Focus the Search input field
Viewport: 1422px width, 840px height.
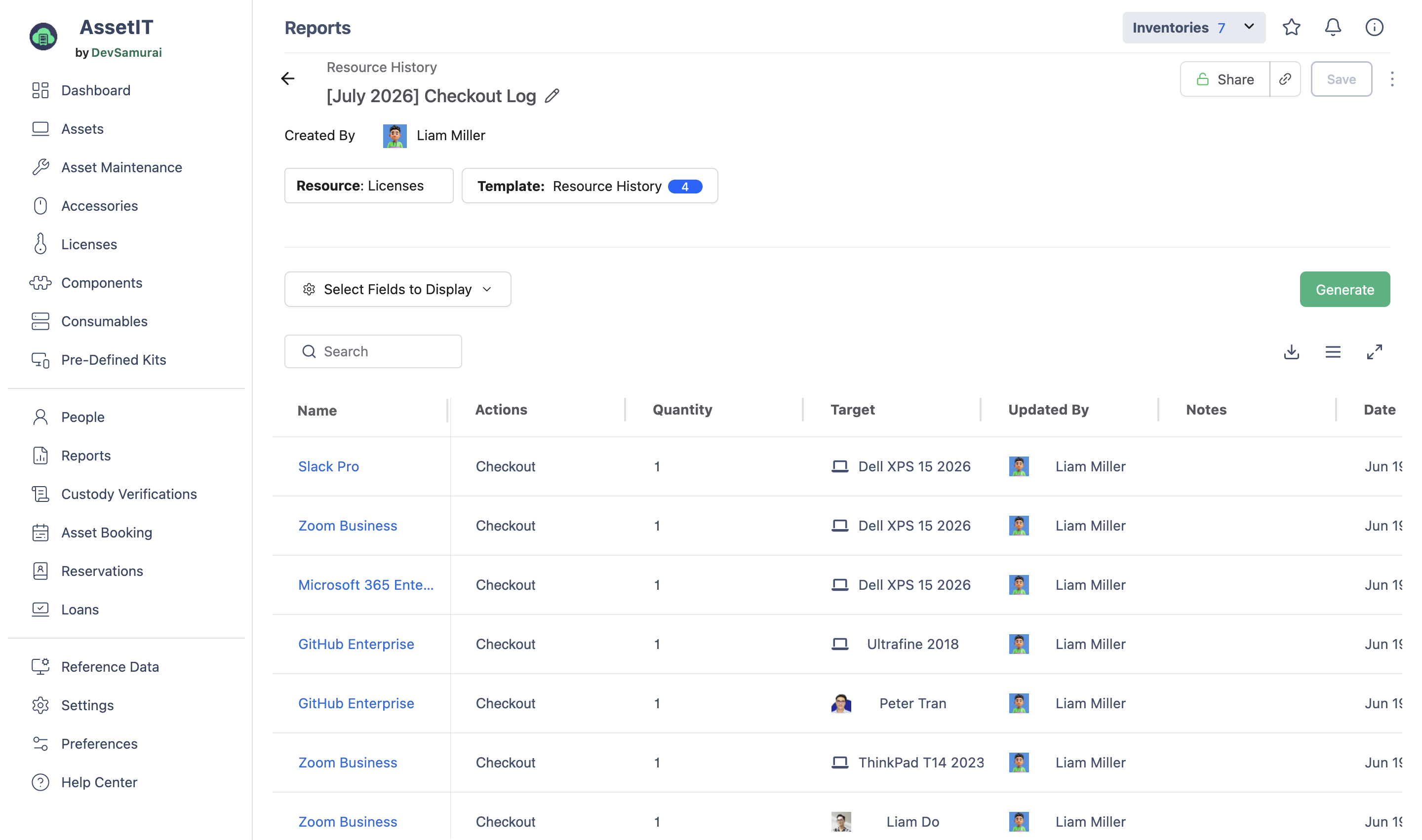[x=373, y=351]
